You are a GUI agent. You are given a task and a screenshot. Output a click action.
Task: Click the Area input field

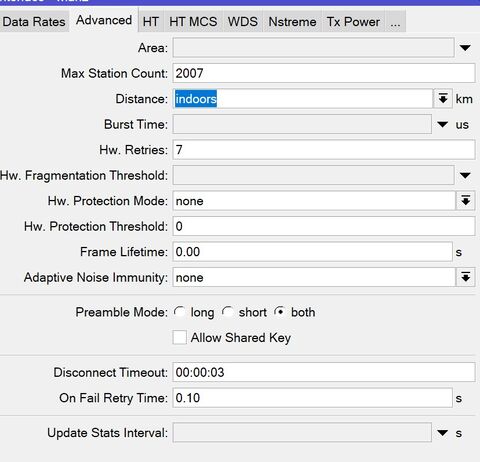(313, 48)
